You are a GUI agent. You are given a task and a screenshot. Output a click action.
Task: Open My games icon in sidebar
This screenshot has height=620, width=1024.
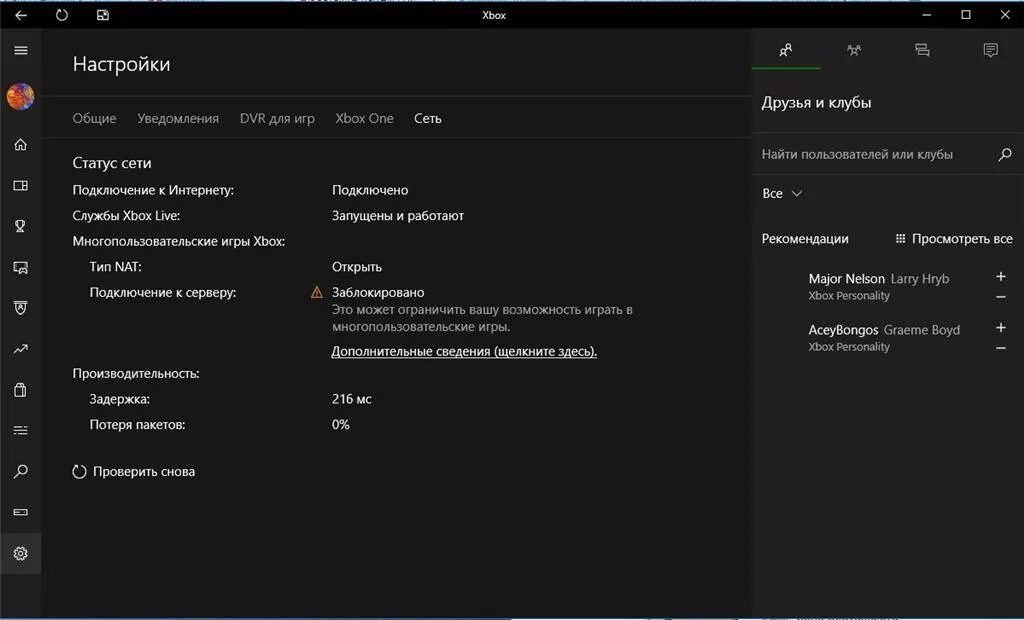pos(21,186)
